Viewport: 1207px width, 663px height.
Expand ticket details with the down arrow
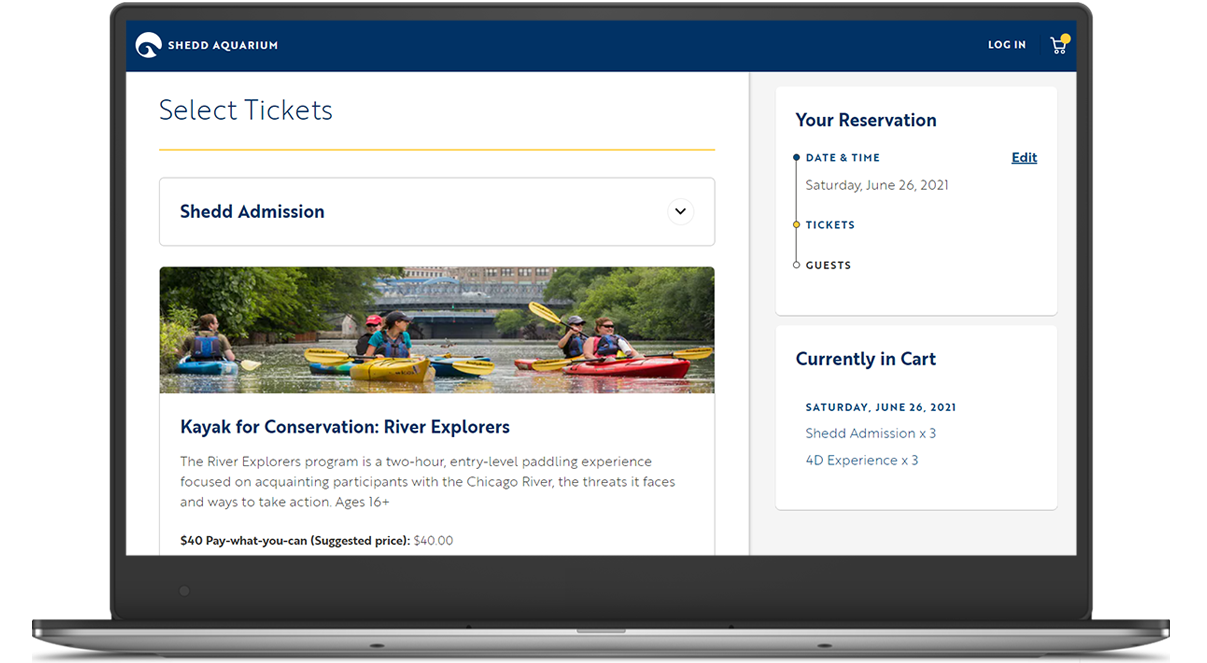coord(681,211)
